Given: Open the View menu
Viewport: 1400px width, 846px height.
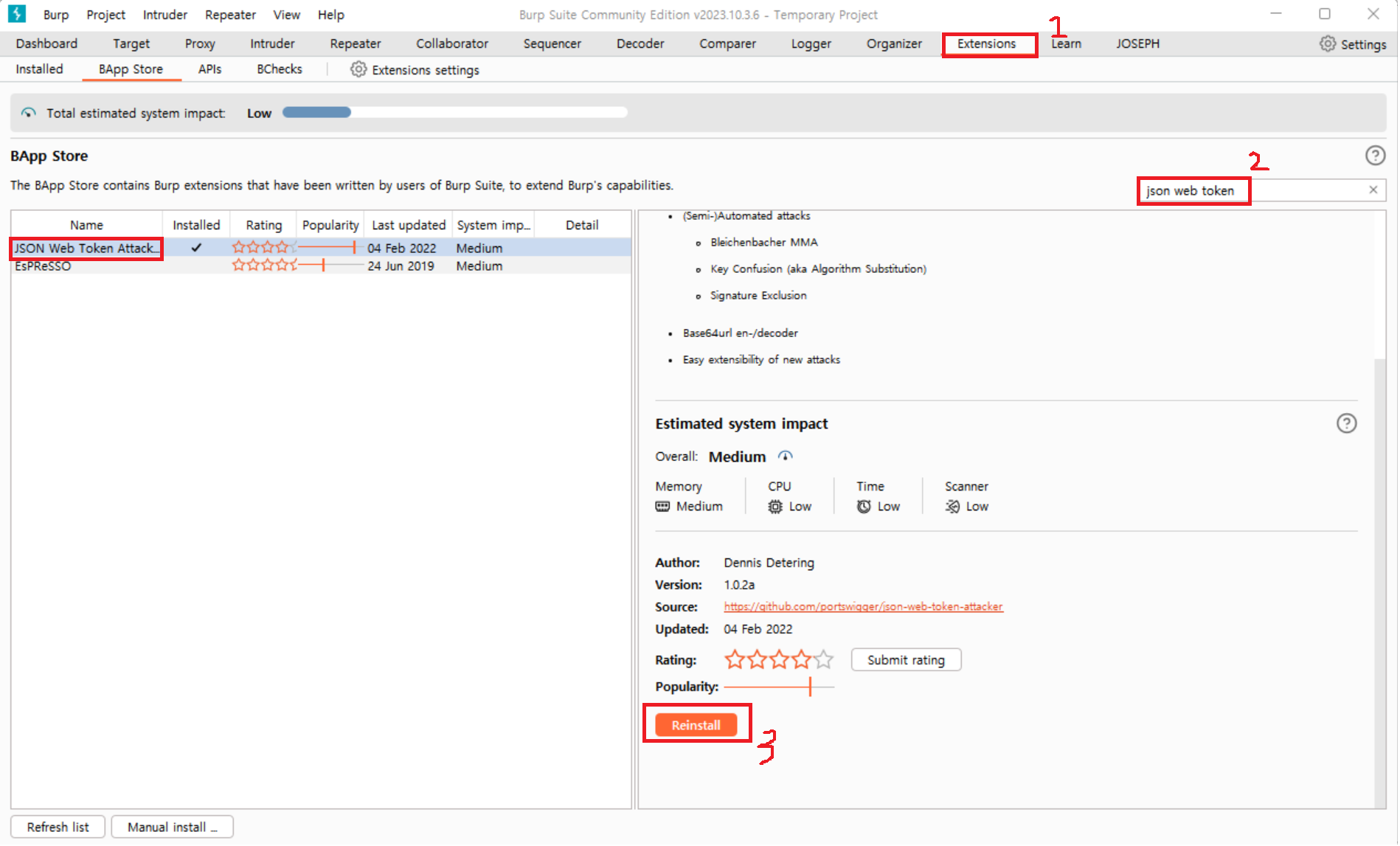Looking at the screenshot, I should pos(286,15).
